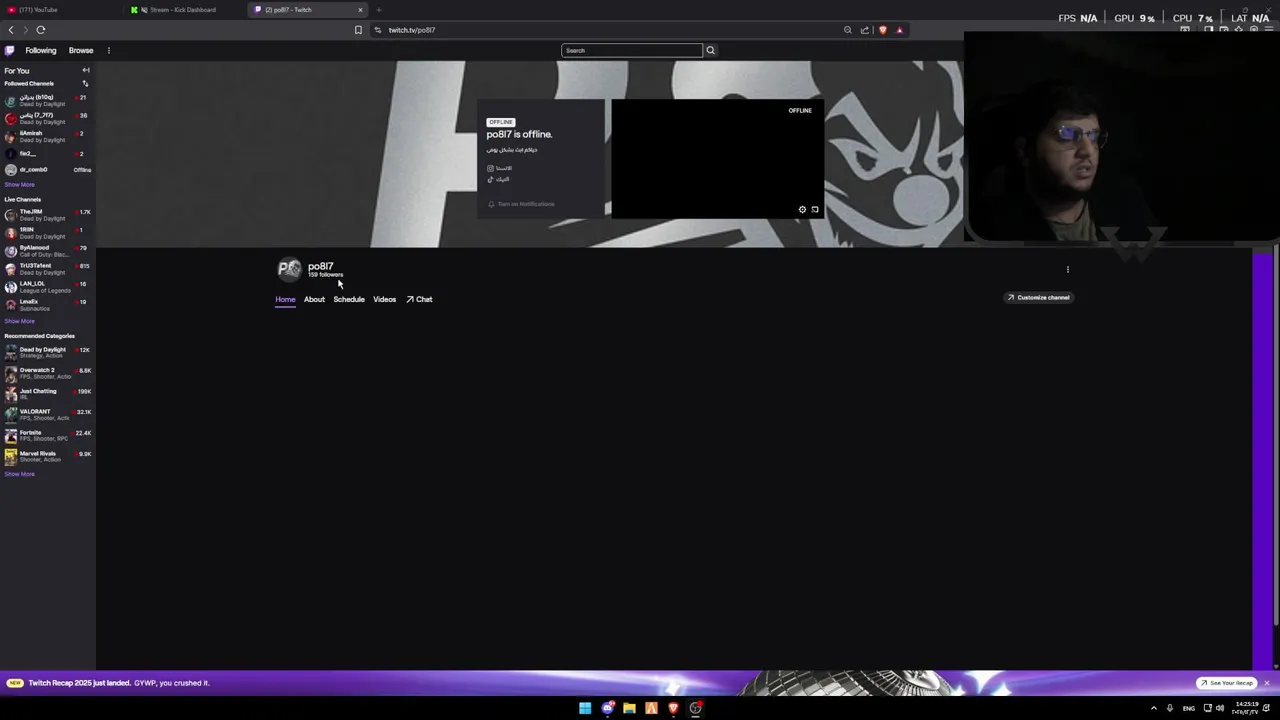Show more followed channels
Viewport: 1280px width, 720px height.
coord(19,185)
